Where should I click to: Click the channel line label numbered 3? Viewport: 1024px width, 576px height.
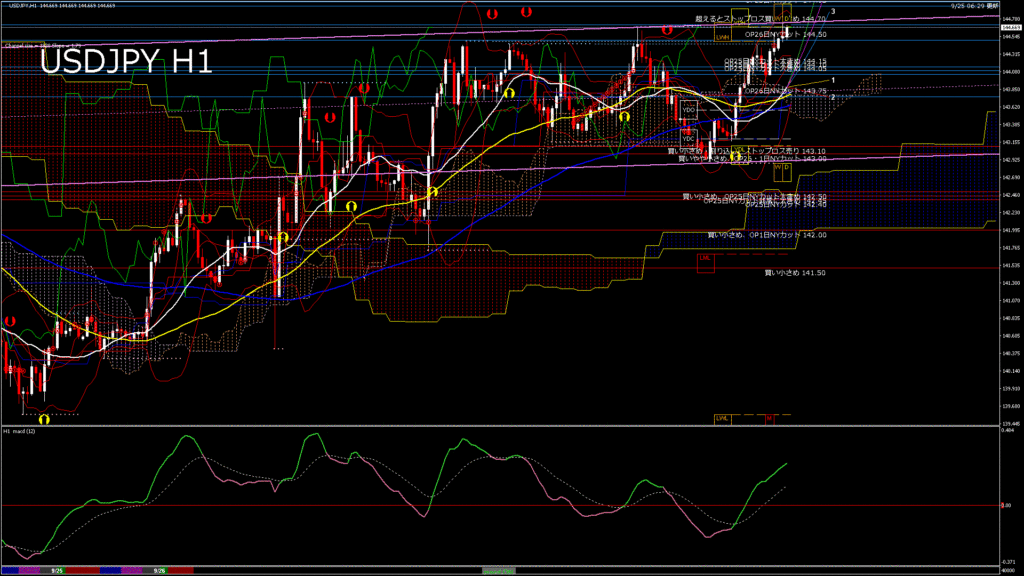pyautogui.click(x=834, y=11)
